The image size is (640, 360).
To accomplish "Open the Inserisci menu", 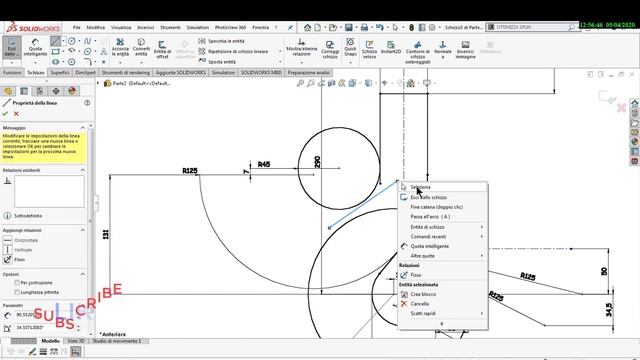I will click(145, 27).
